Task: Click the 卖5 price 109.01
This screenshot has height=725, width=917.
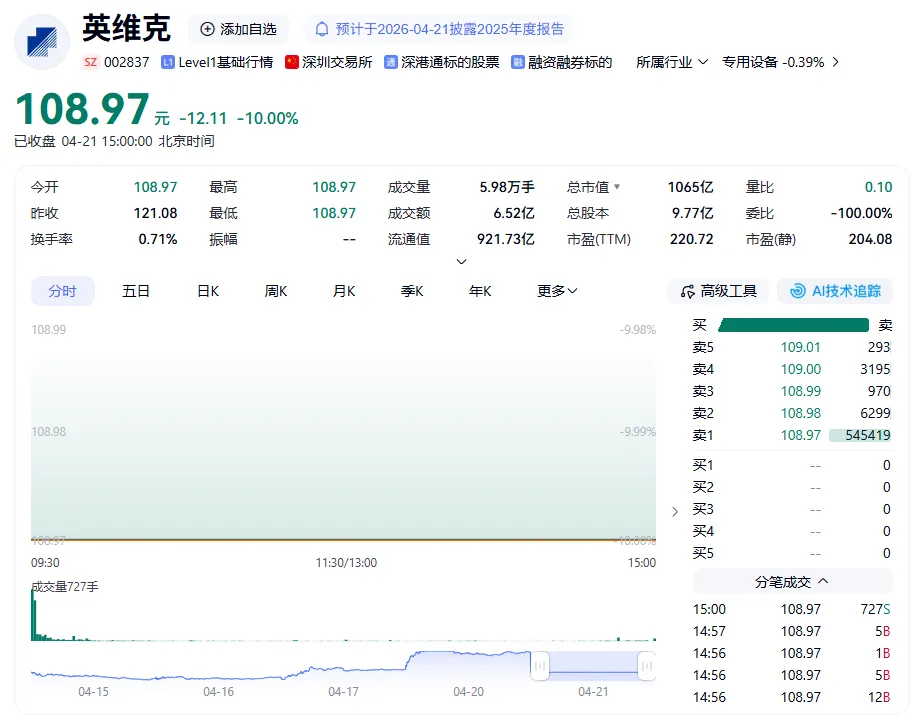Action: (801, 347)
